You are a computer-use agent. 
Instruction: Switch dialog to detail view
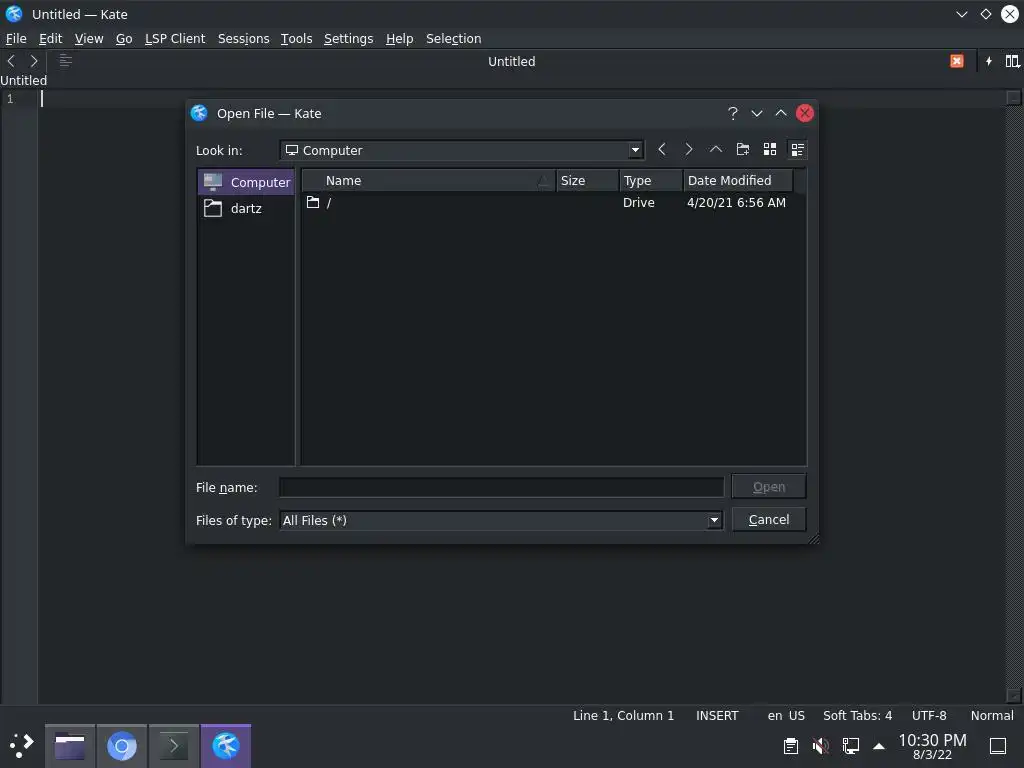tap(797, 150)
